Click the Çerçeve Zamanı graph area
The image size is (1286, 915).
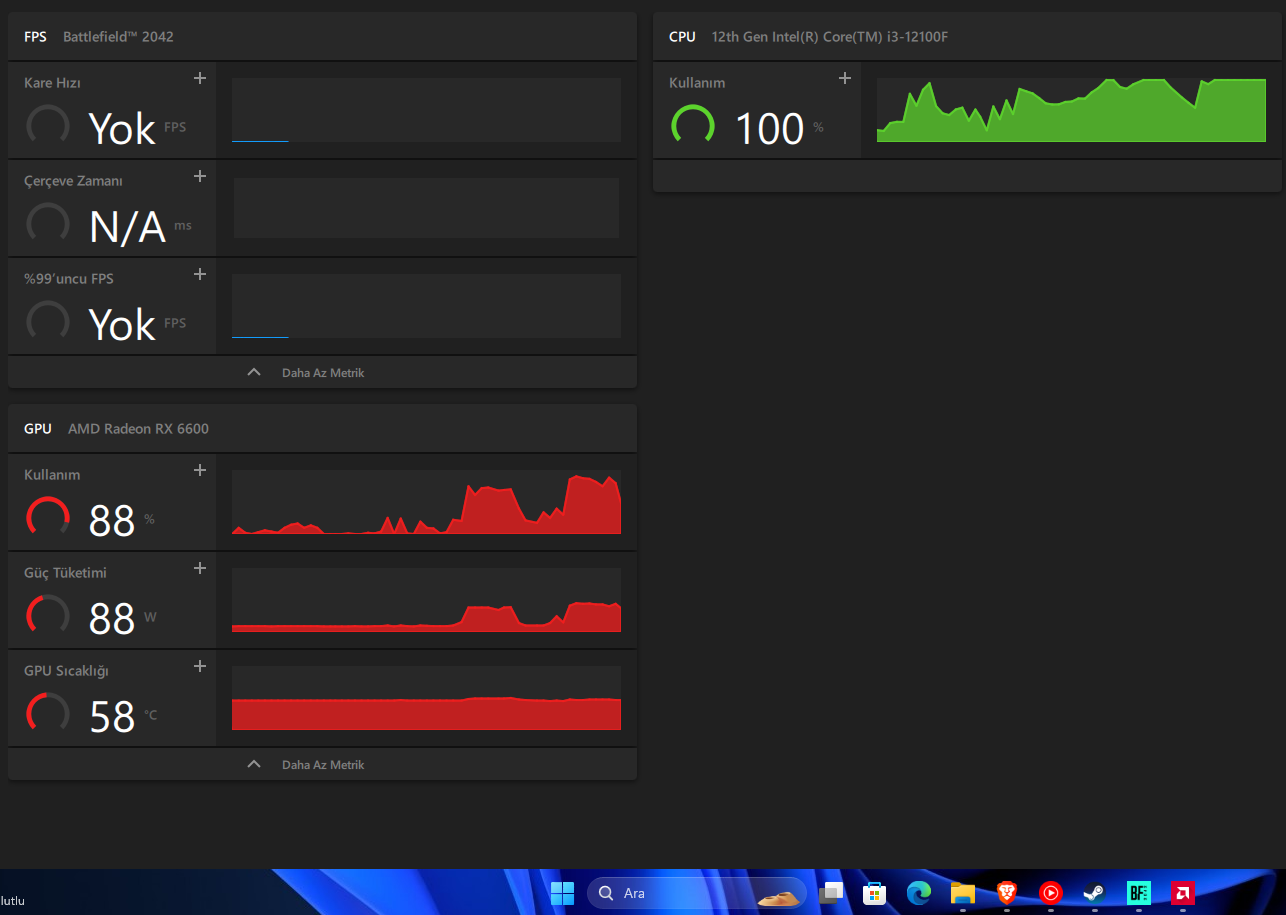tap(426, 208)
